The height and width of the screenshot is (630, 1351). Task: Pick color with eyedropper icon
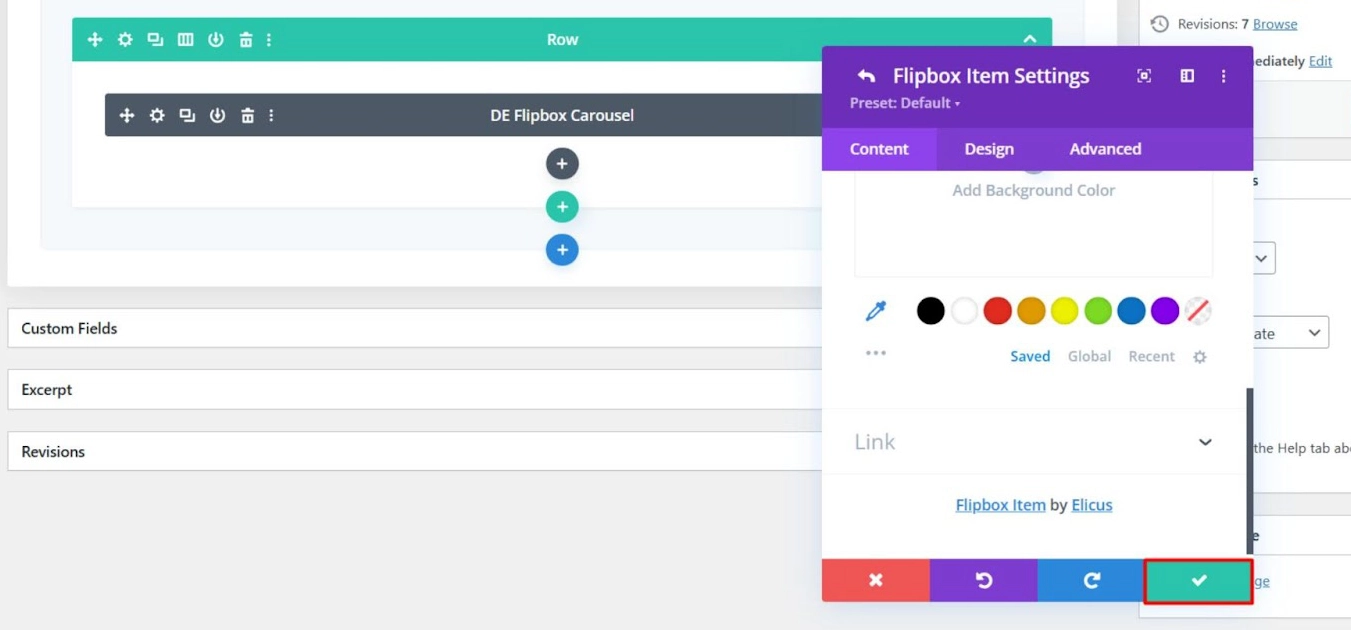[x=876, y=311]
